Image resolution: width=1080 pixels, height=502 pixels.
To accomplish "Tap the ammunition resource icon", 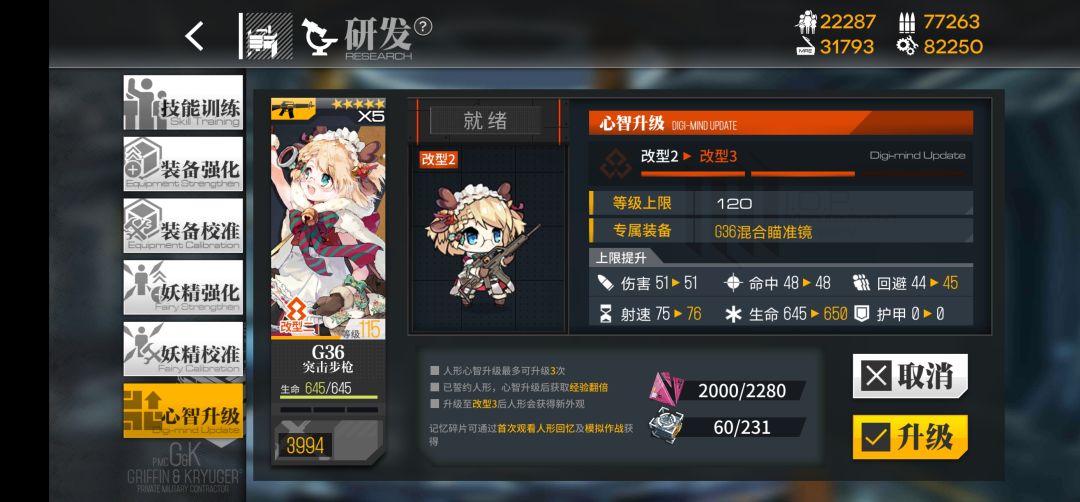I will (x=906, y=23).
